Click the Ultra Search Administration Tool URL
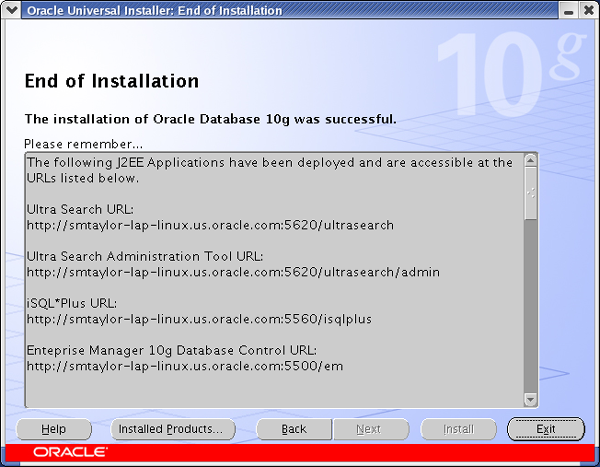Screen dimensions: 600x467 point(233,272)
